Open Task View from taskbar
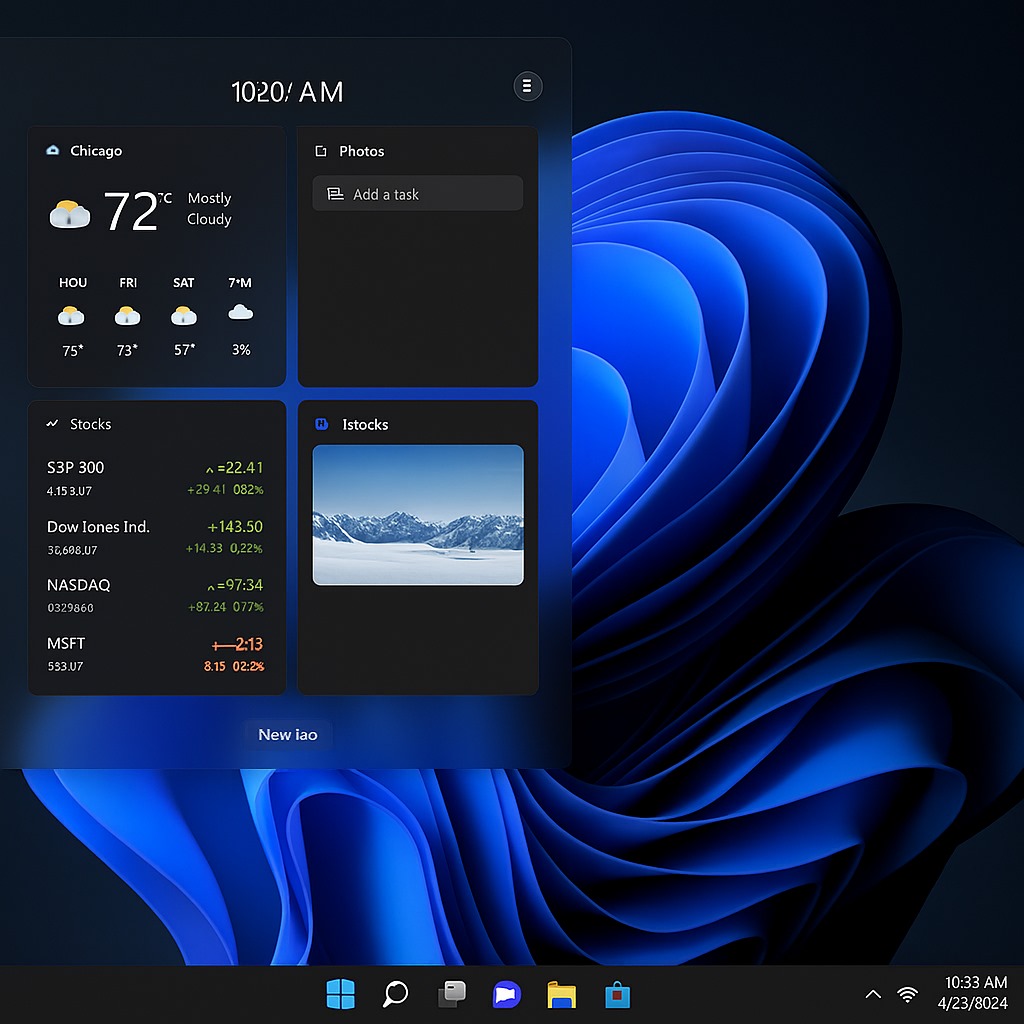Screen dimensions: 1024x1024 452,994
